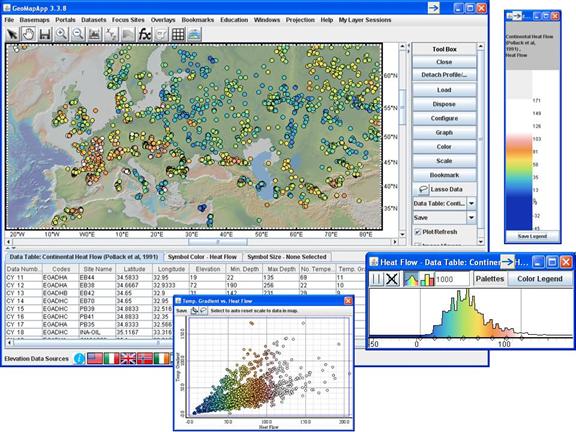
Task: Click the map scroll right arrow
Action: pyautogui.click(x=395, y=242)
